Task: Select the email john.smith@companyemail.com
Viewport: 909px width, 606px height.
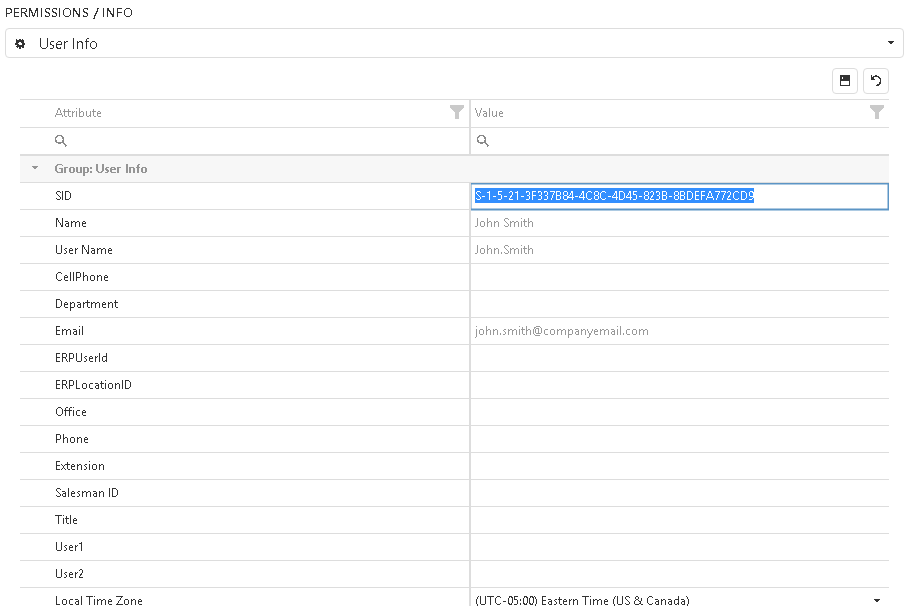Action: (x=561, y=331)
